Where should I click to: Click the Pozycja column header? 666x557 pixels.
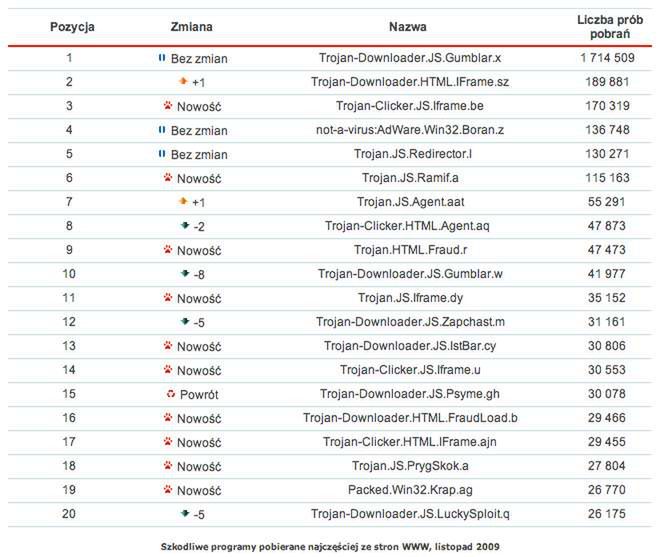(72, 27)
